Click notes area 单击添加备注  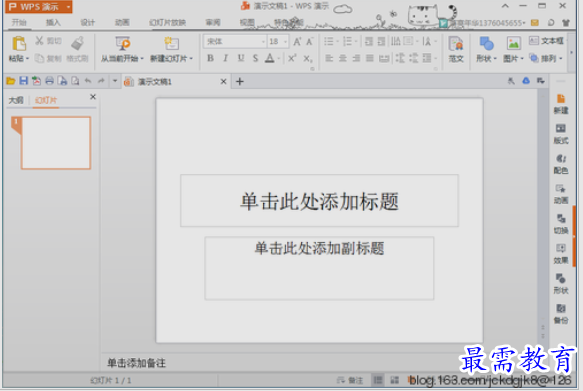136,363
